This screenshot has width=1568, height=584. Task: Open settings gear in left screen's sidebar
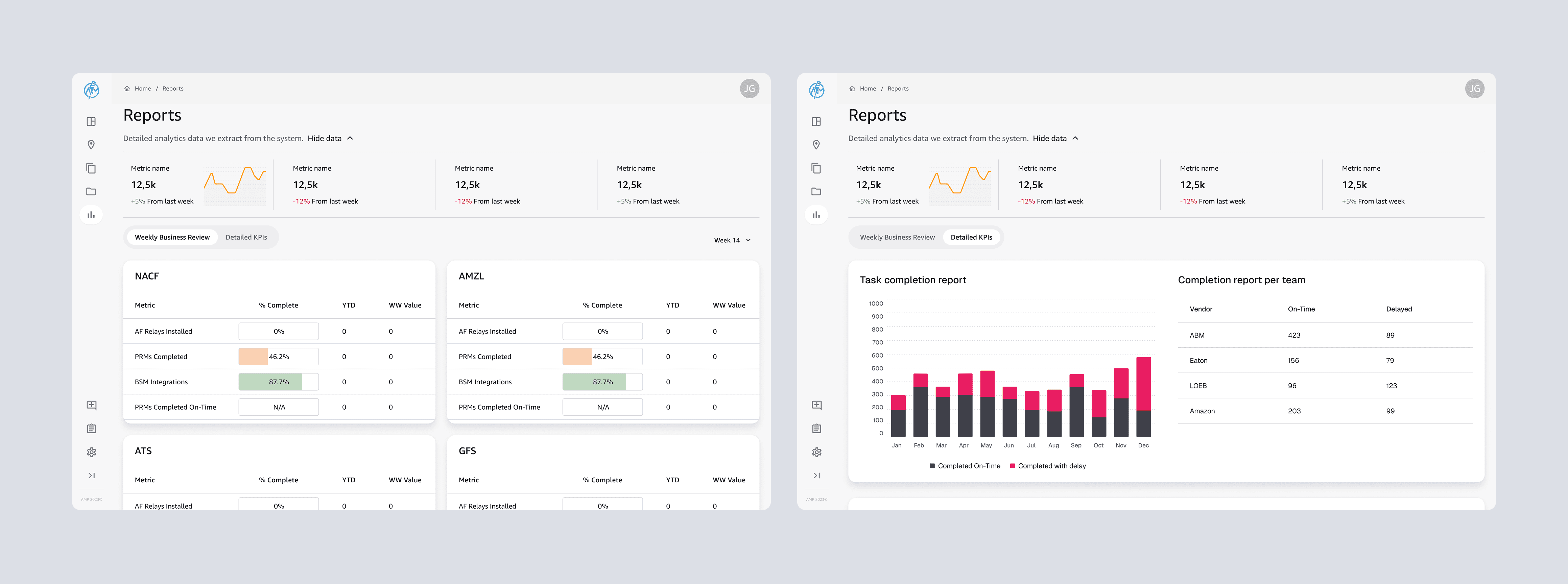[x=91, y=452]
